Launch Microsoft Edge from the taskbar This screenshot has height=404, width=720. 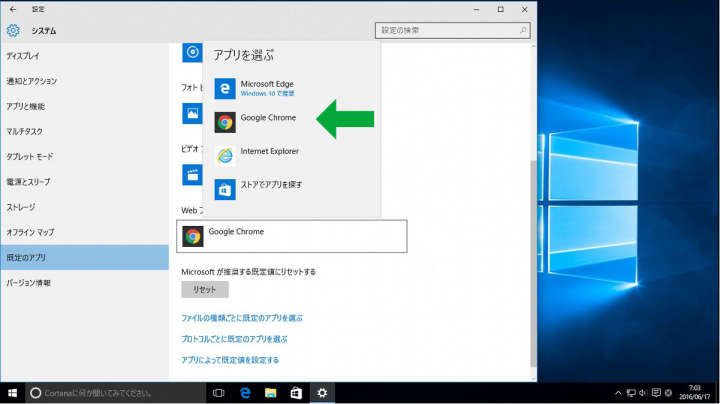pyautogui.click(x=245, y=393)
